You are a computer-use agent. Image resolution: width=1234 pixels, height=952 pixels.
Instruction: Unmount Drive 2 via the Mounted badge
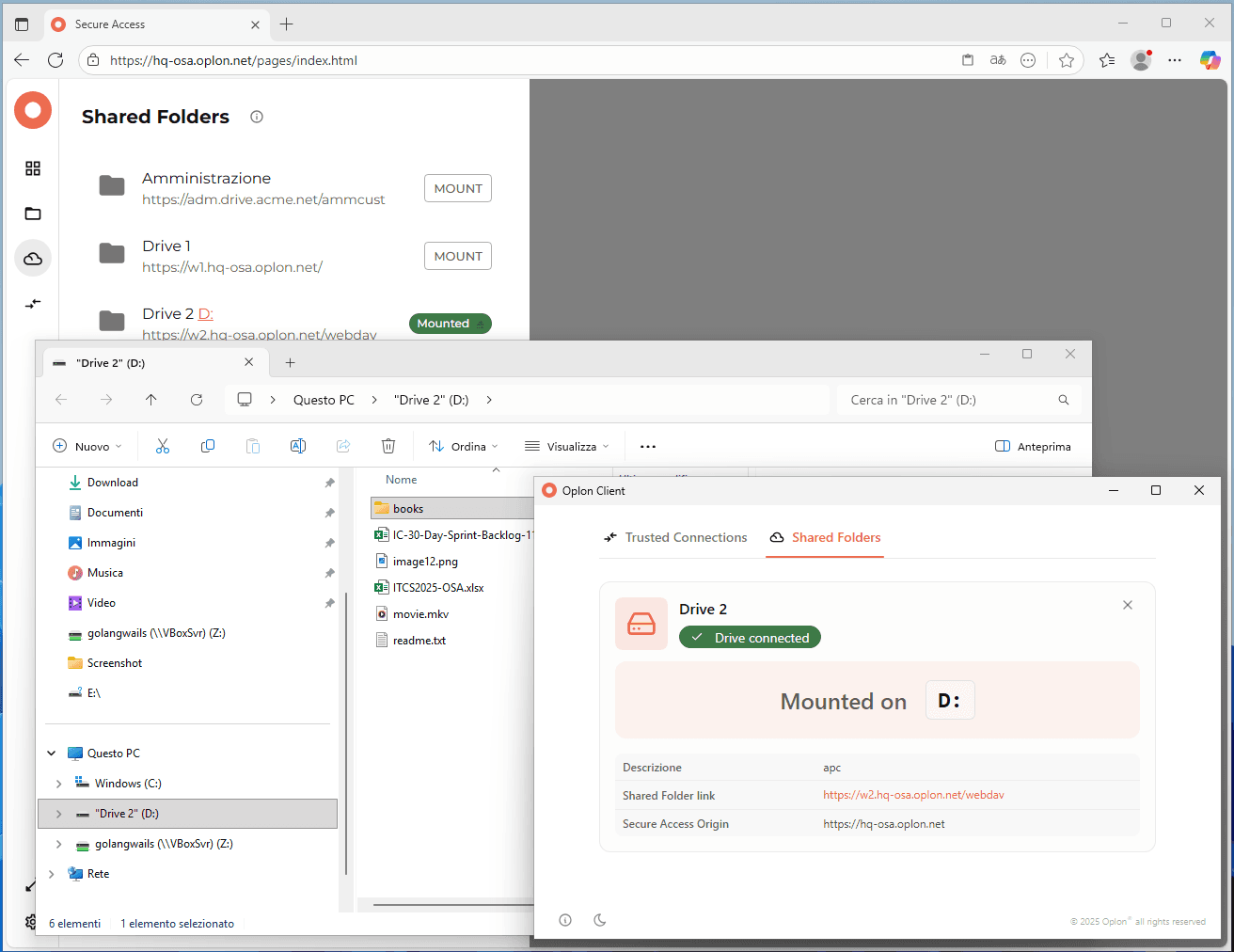point(450,324)
